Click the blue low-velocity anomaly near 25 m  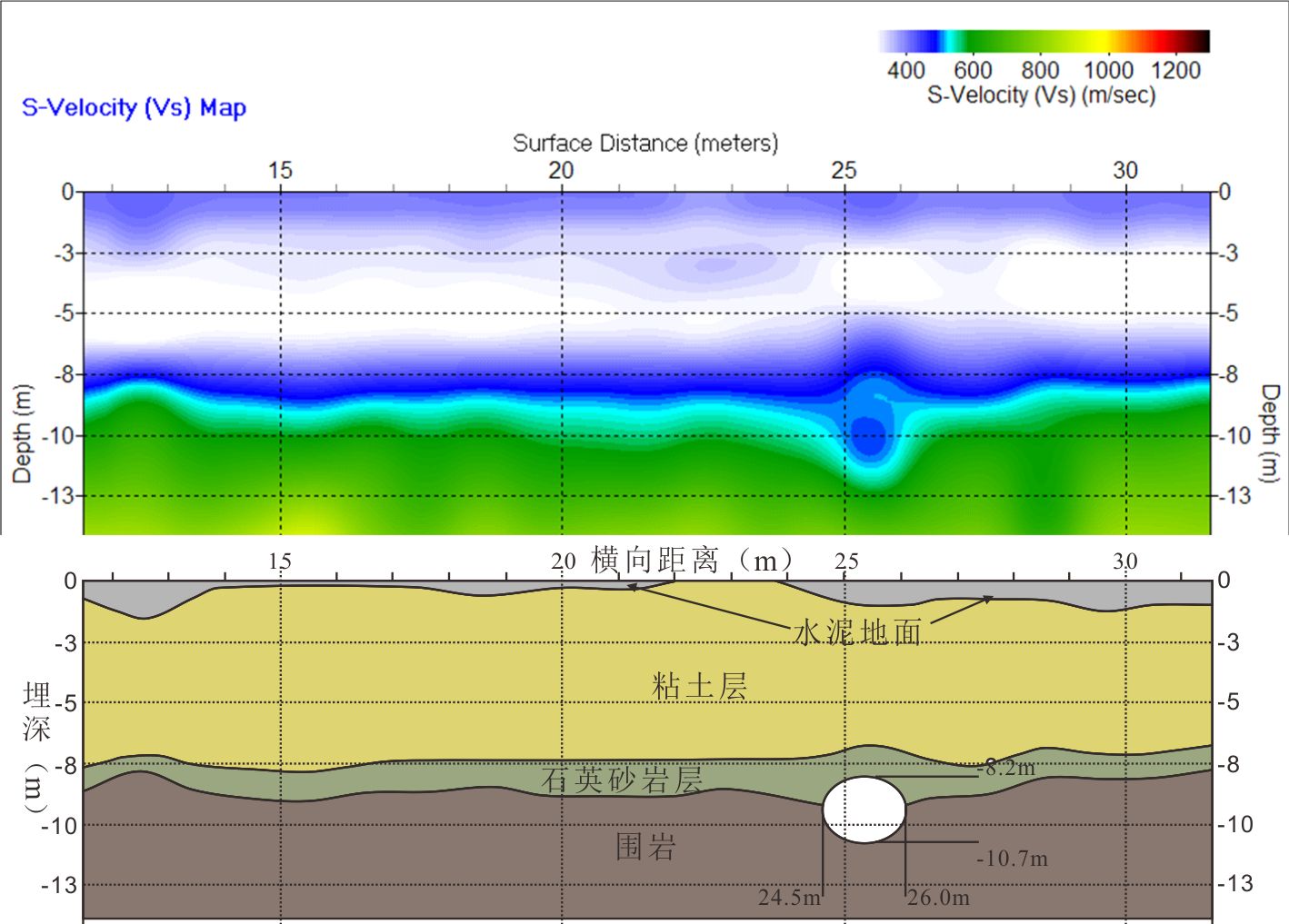point(870,430)
